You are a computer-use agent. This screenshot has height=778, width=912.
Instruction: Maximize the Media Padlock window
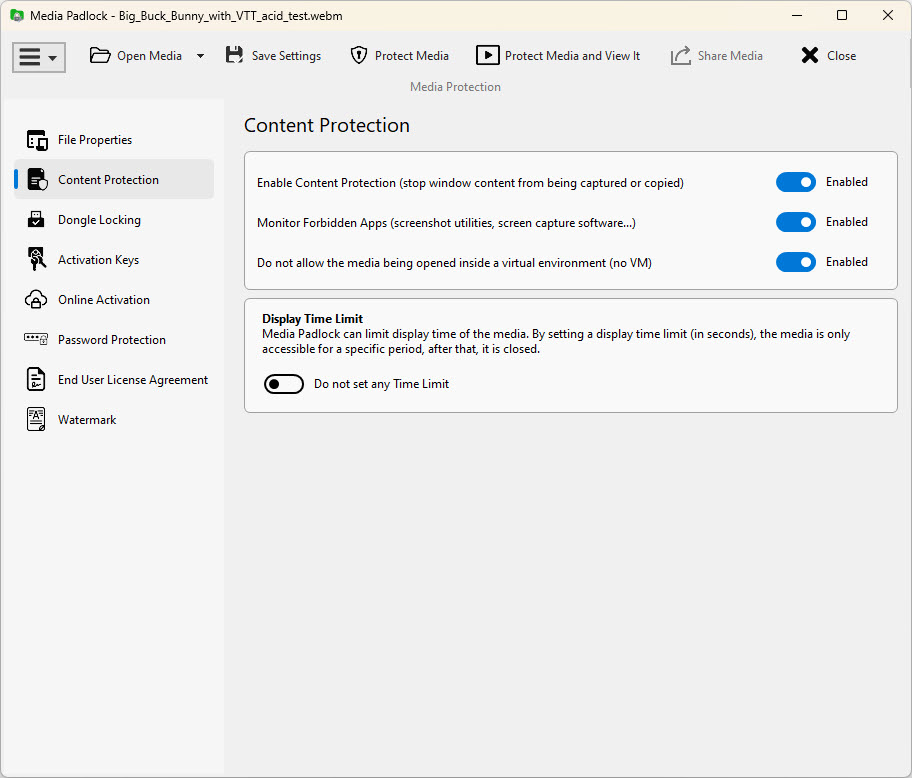click(x=842, y=16)
